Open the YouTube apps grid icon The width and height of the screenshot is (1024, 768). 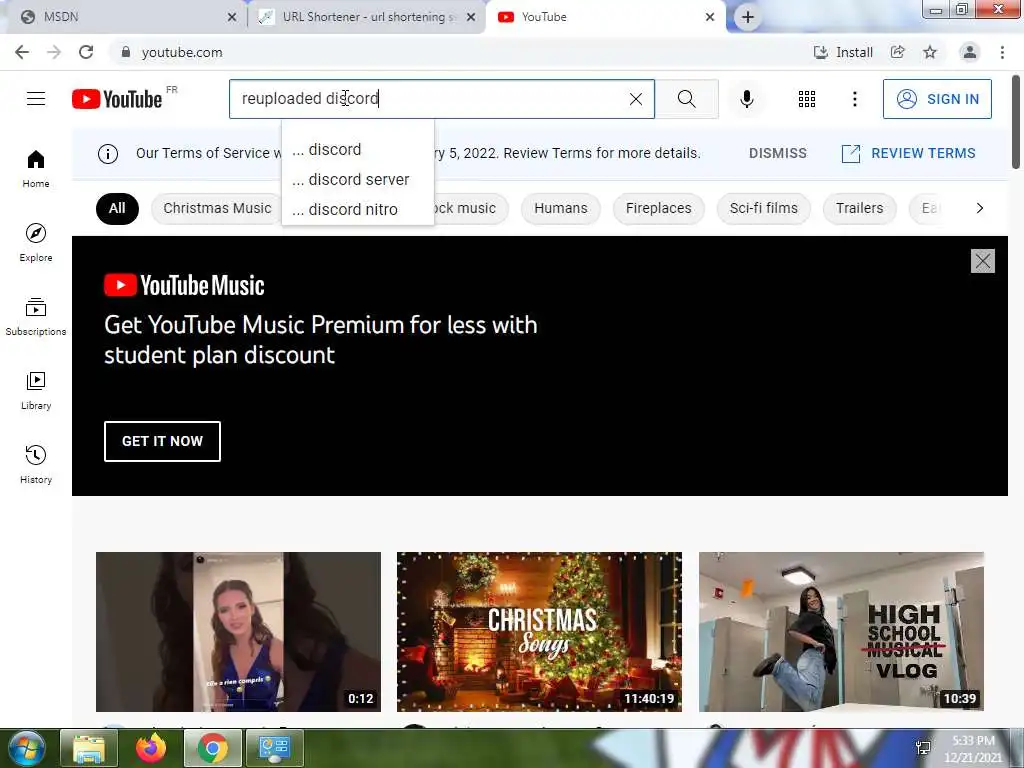[x=807, y=99]
